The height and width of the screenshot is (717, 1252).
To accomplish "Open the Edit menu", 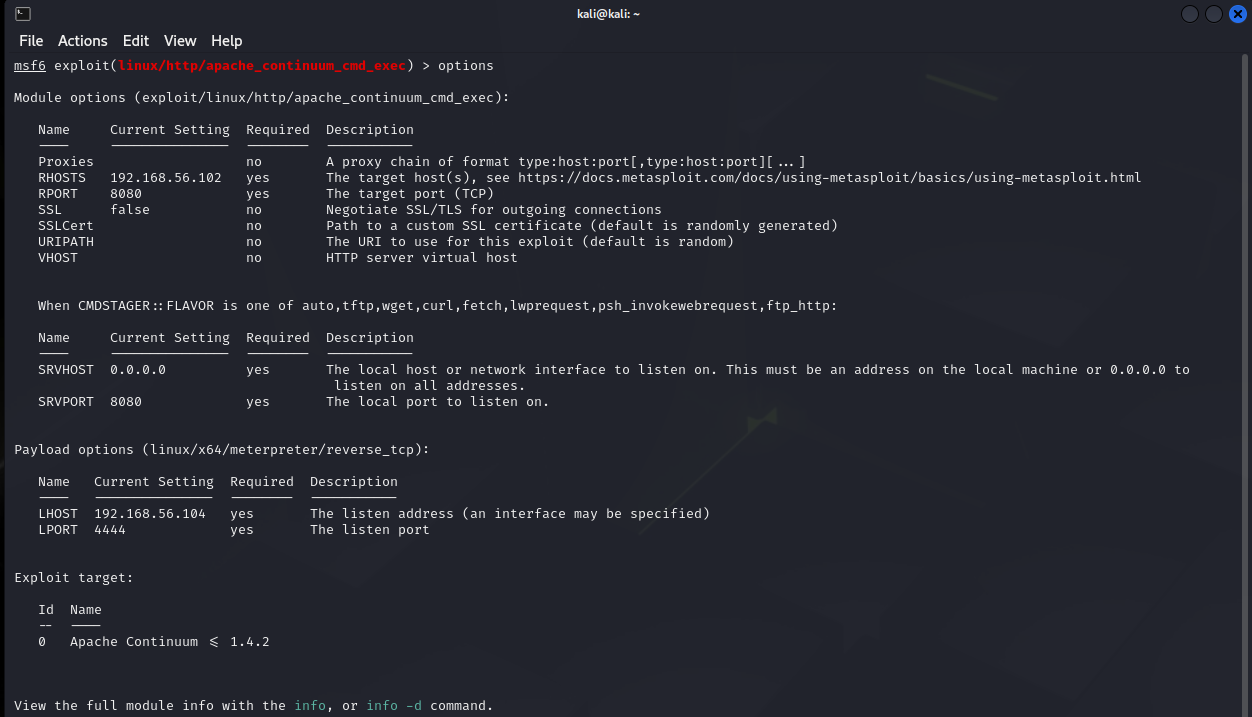I will [136, 41].
